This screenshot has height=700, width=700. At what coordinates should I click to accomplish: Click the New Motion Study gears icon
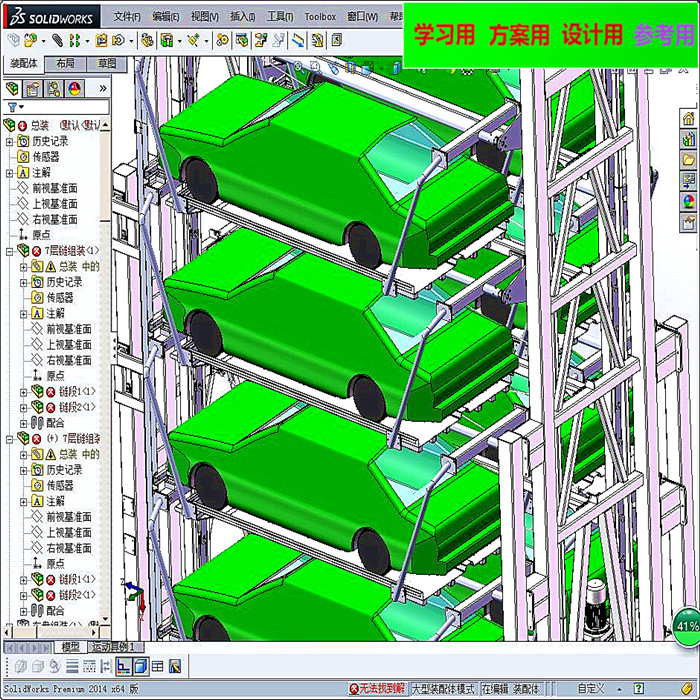(222, 41)
